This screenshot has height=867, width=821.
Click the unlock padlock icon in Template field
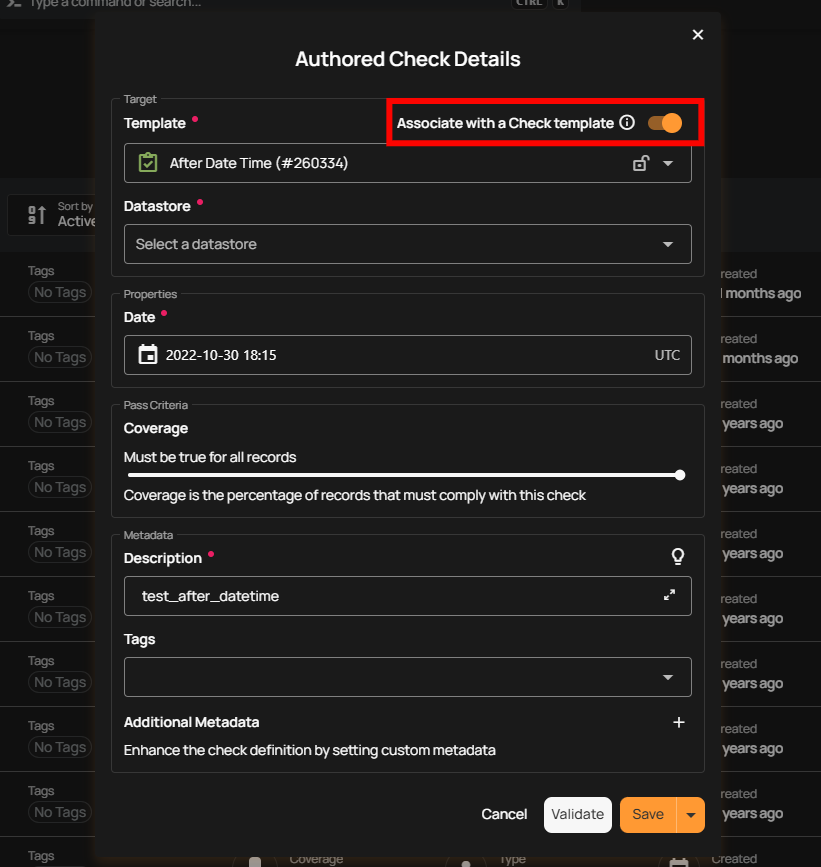point(641,163)
